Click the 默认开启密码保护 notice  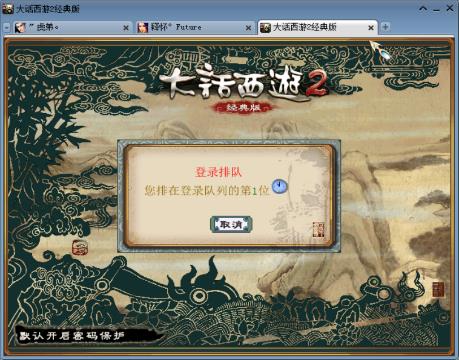[72, 336]
